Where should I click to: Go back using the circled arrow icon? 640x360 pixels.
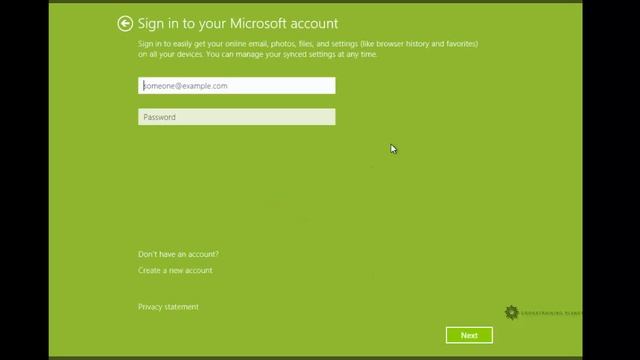coord(125,24)
